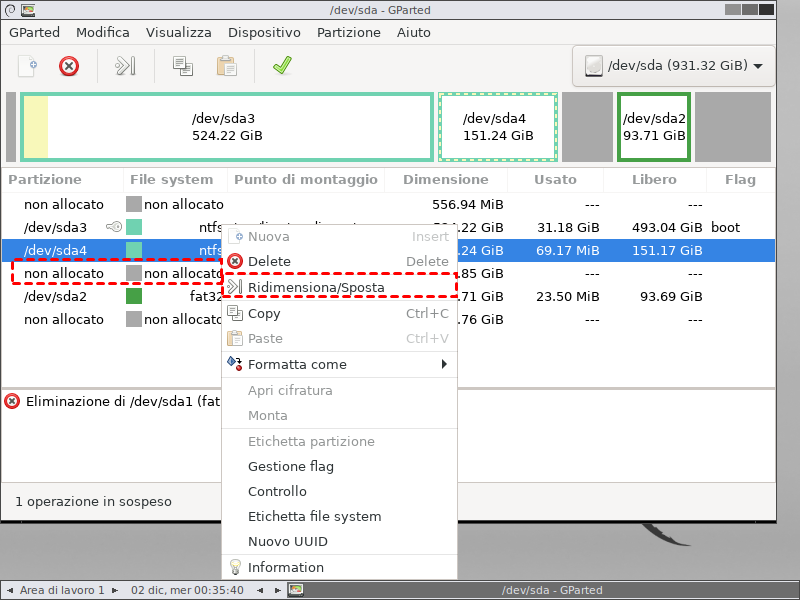800x600 pixels.
Task: Click the New partition toolbar icon
Action: (x=28, y=66)
